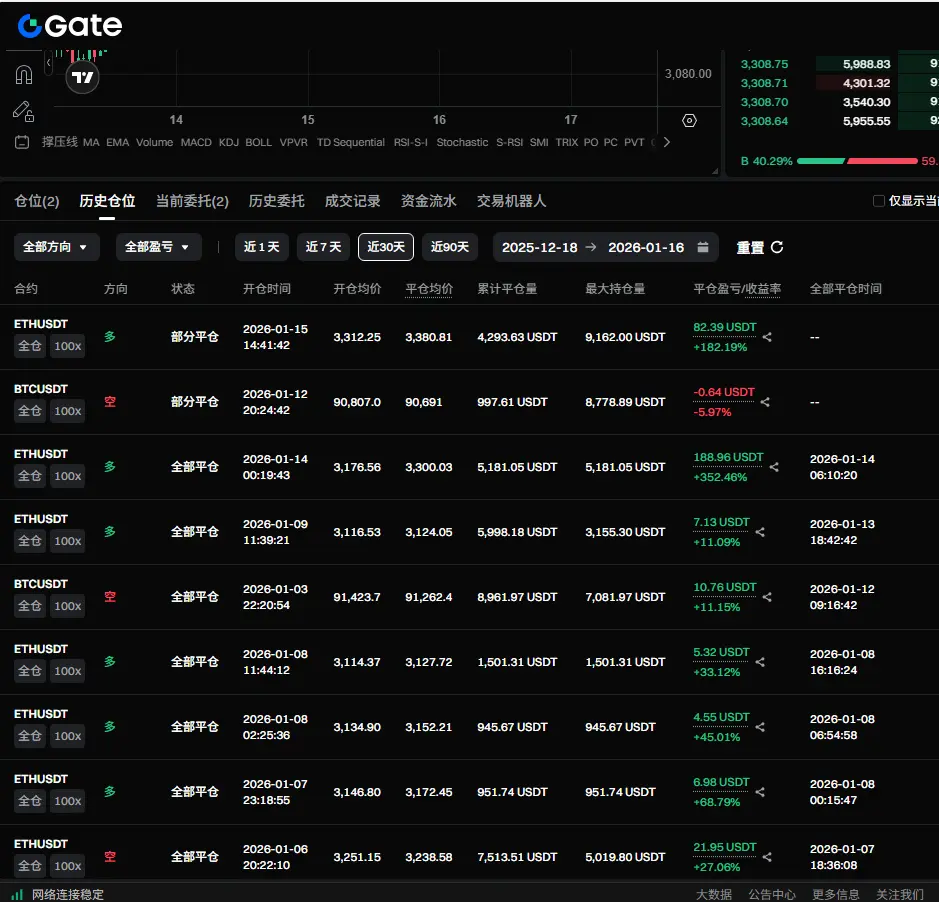
Task: Click order book price 3,308.75
Action: tap(764, 64)
